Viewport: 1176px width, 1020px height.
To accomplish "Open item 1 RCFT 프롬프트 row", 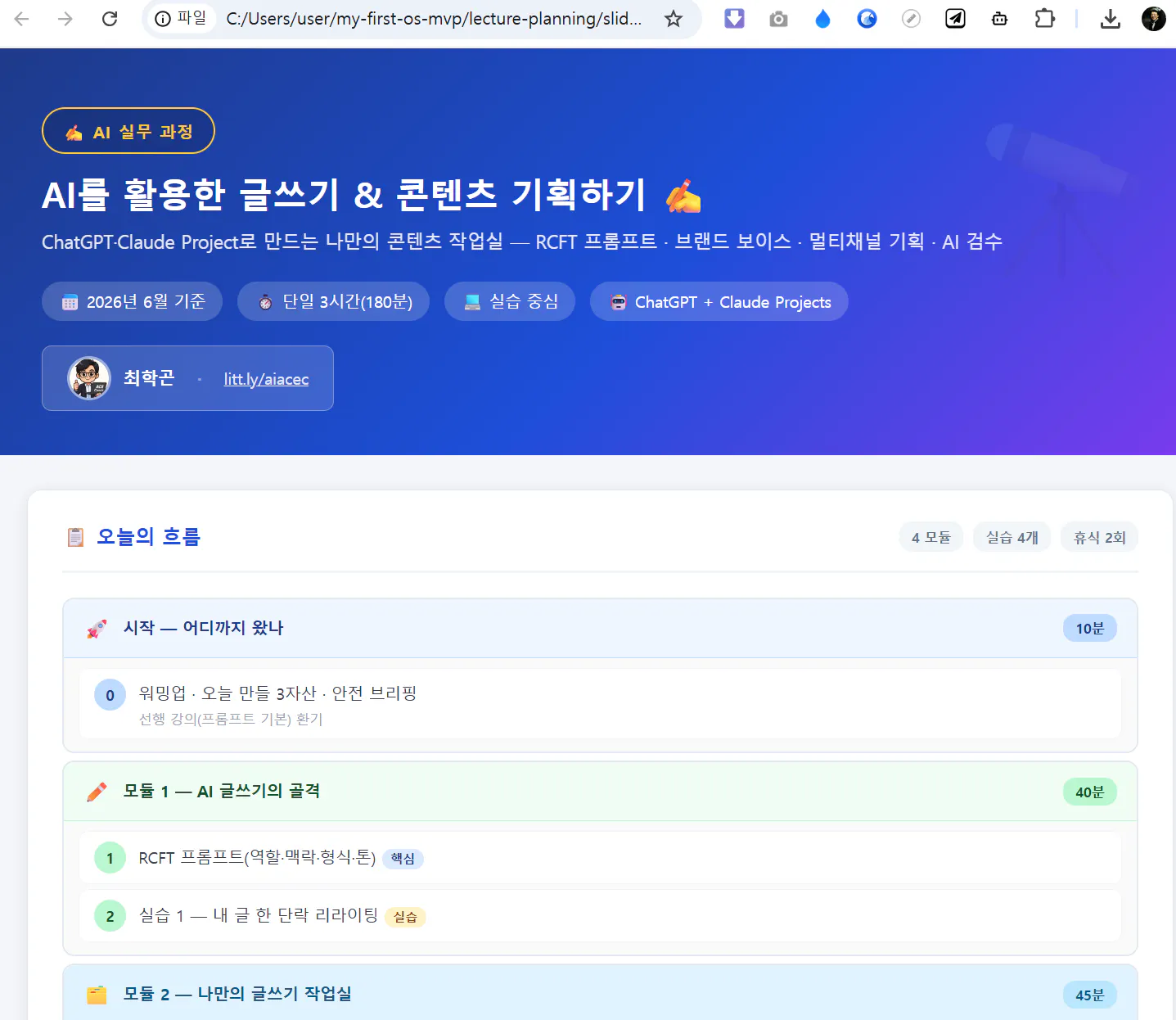I will tap(600, 857).
